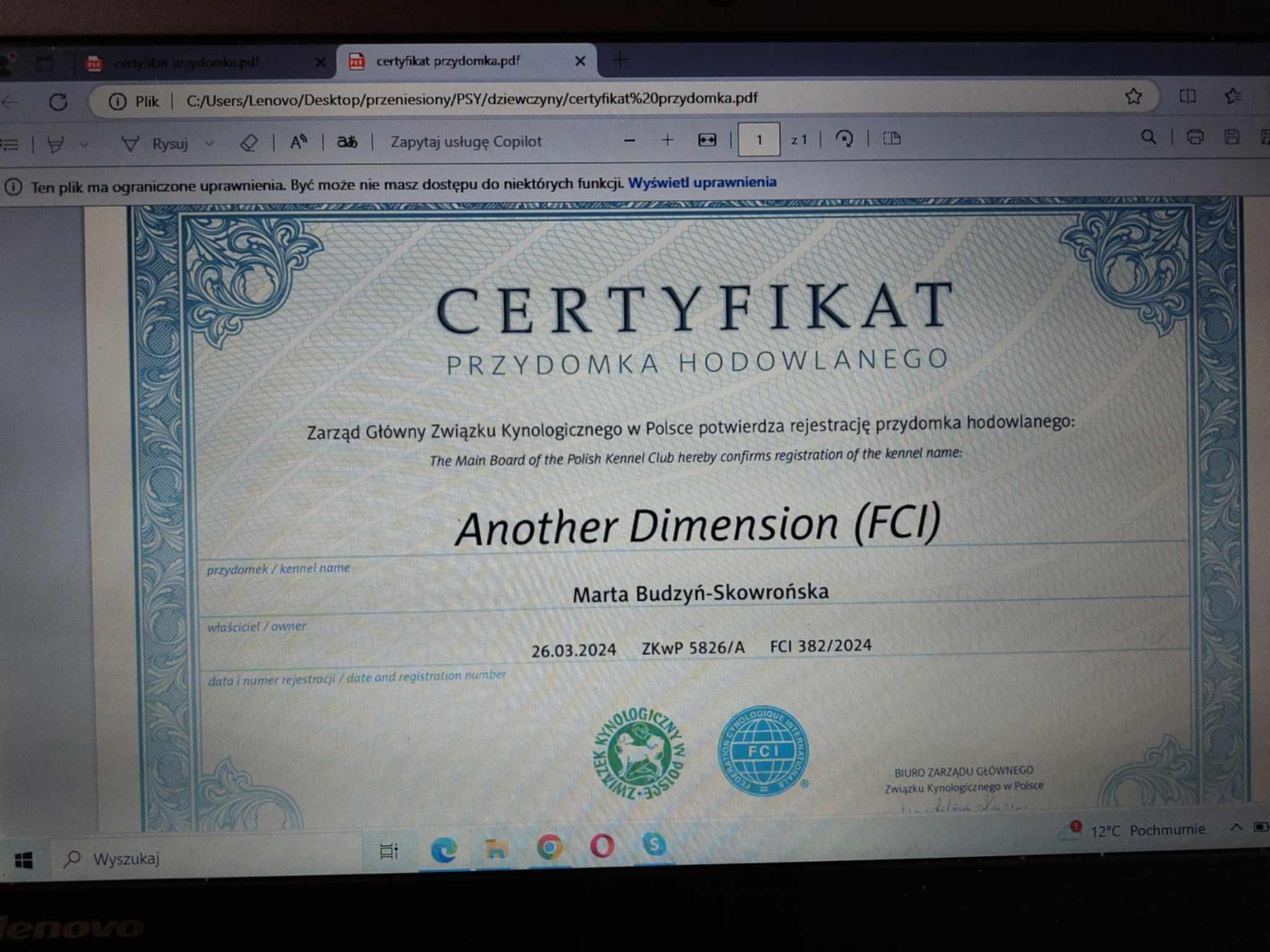
Task: Expand the highlight tool dropdown arrow
Action: pyautogui.click(x=84, y=144)
